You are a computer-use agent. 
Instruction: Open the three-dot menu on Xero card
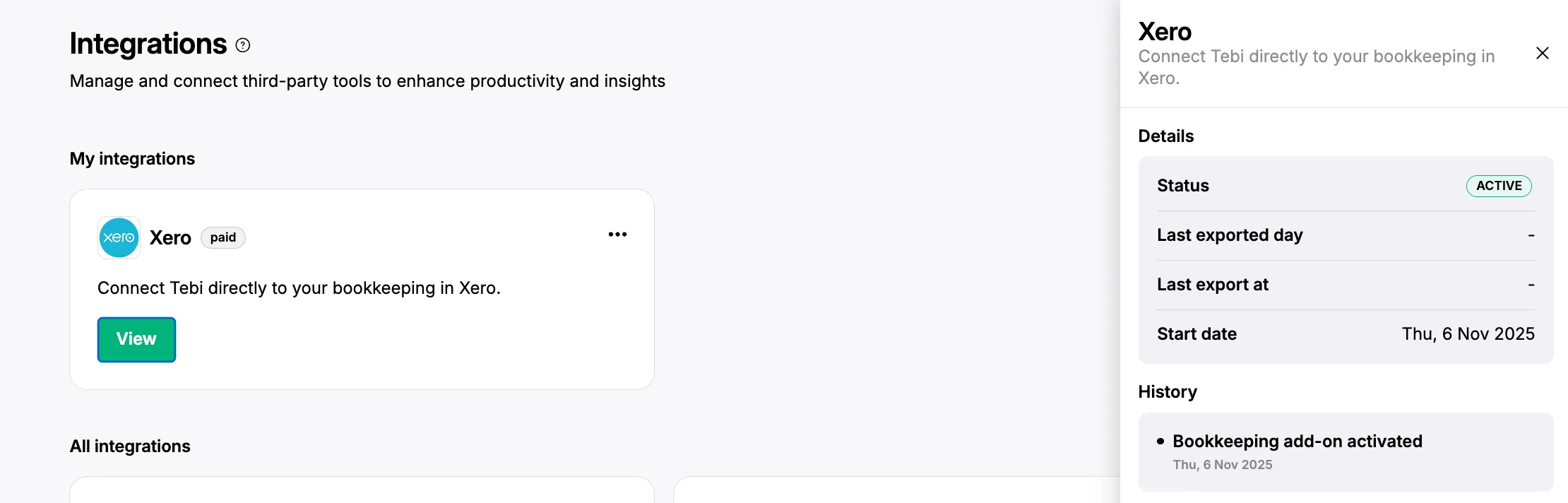tap(617, 235)
